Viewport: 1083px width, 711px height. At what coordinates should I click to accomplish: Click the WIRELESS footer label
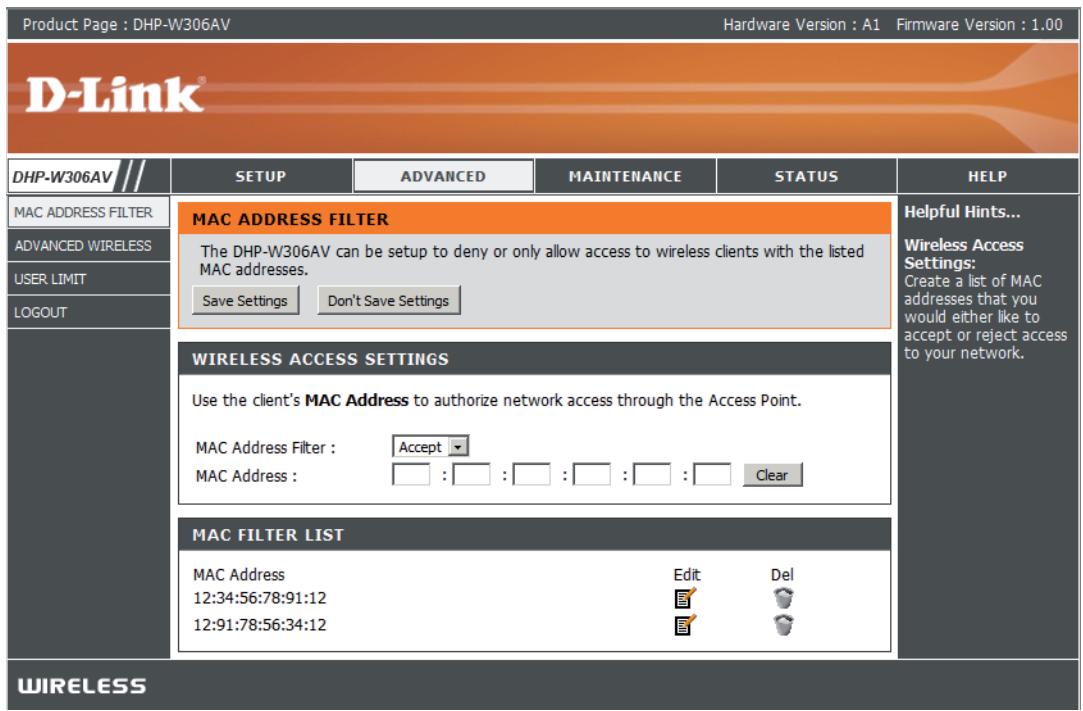click(x=82, y=685)
